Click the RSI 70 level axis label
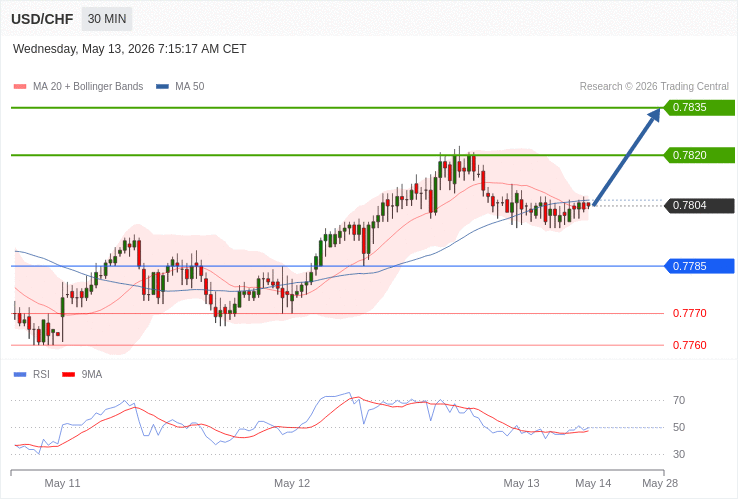The height and width of the screenshot is (500, 738). tap(679, 401)
